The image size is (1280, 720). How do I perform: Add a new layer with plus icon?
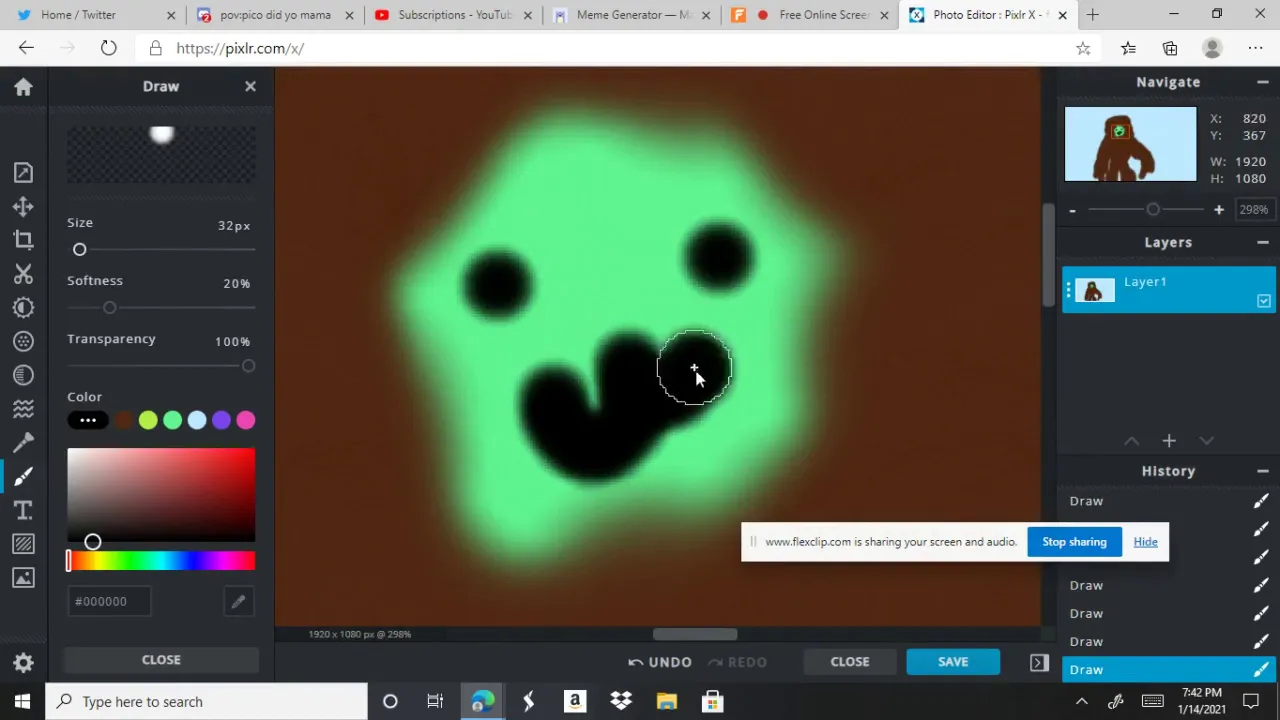pyautogui.click(x=1168, y=441)
